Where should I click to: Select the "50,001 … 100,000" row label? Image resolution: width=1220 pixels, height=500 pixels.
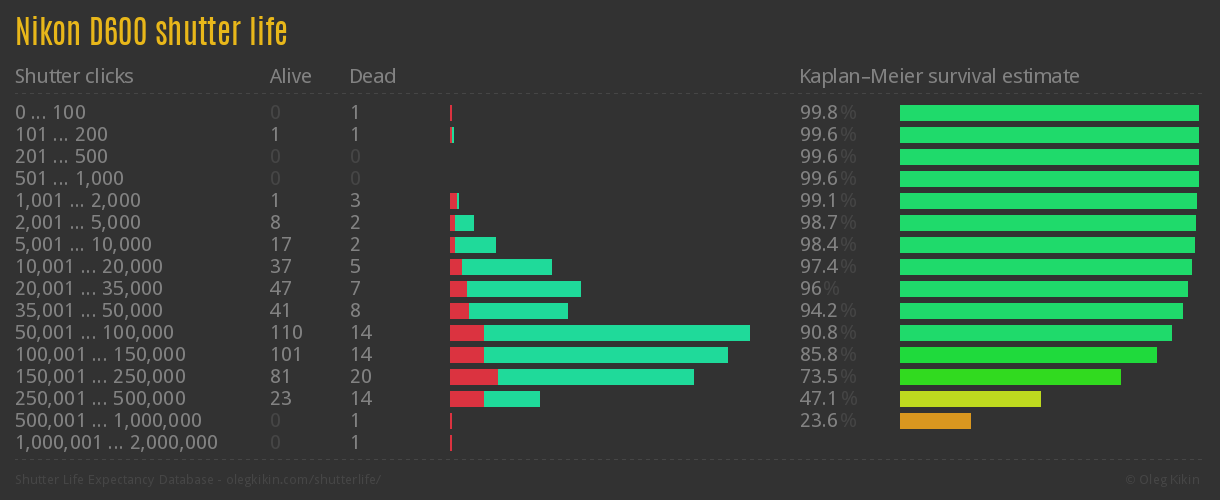coord(94,333)
